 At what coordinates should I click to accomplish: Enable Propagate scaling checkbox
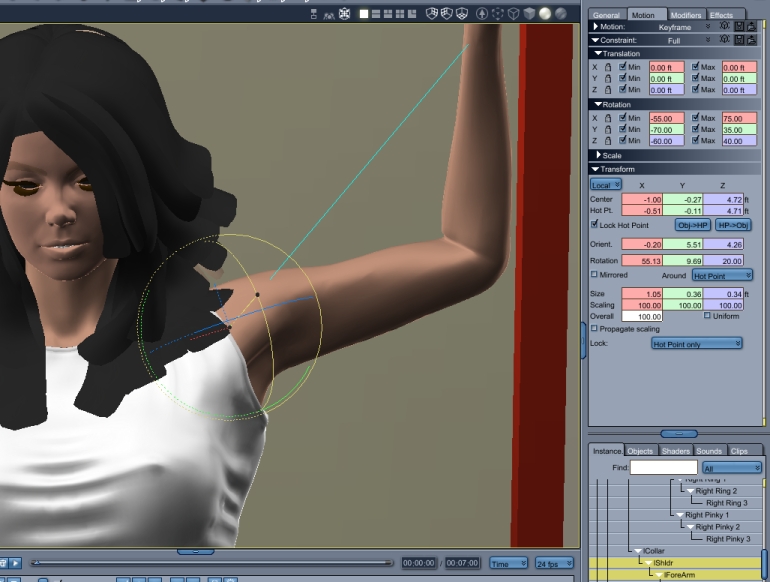[x=594, y=328]
